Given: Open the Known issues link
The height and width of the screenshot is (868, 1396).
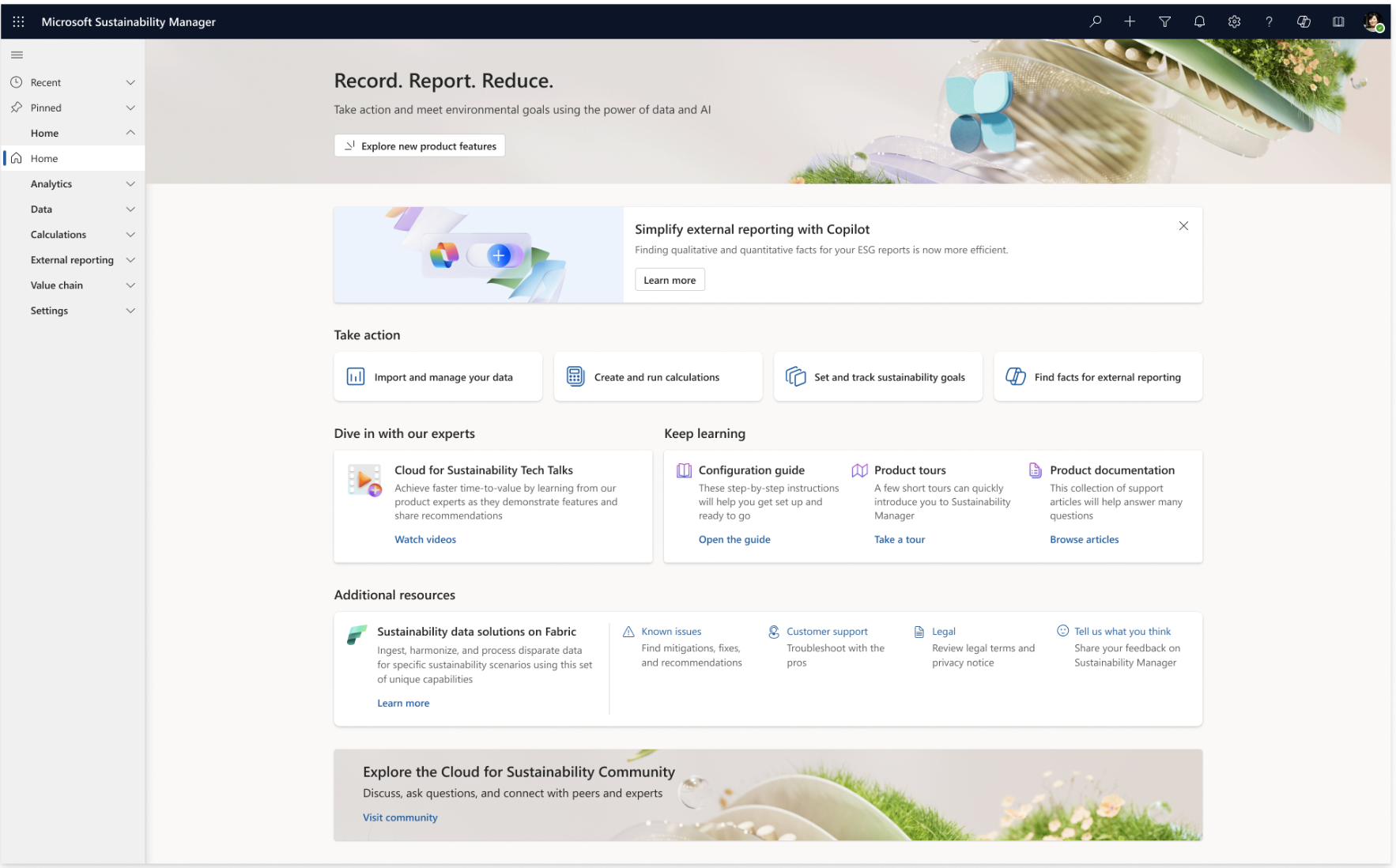Looking at the screenshot, I should coord(671,632).
